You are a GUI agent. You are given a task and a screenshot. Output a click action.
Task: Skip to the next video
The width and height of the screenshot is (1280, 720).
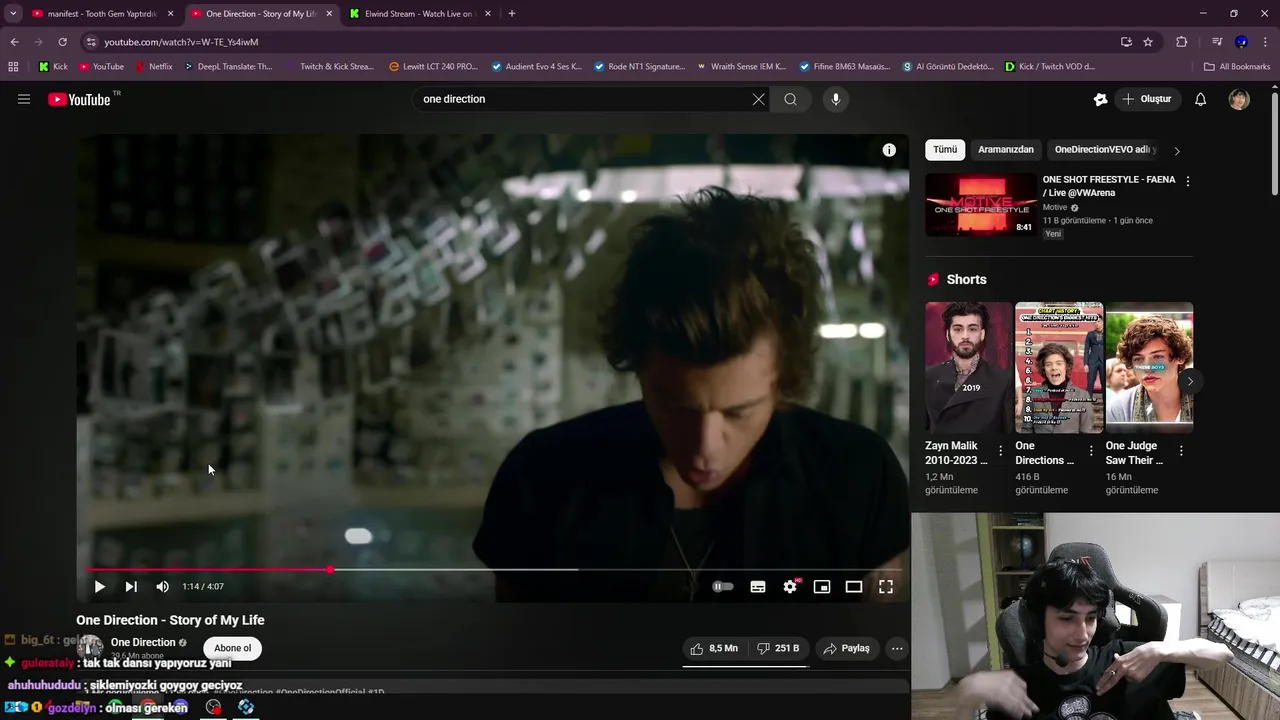click(131, 587)
